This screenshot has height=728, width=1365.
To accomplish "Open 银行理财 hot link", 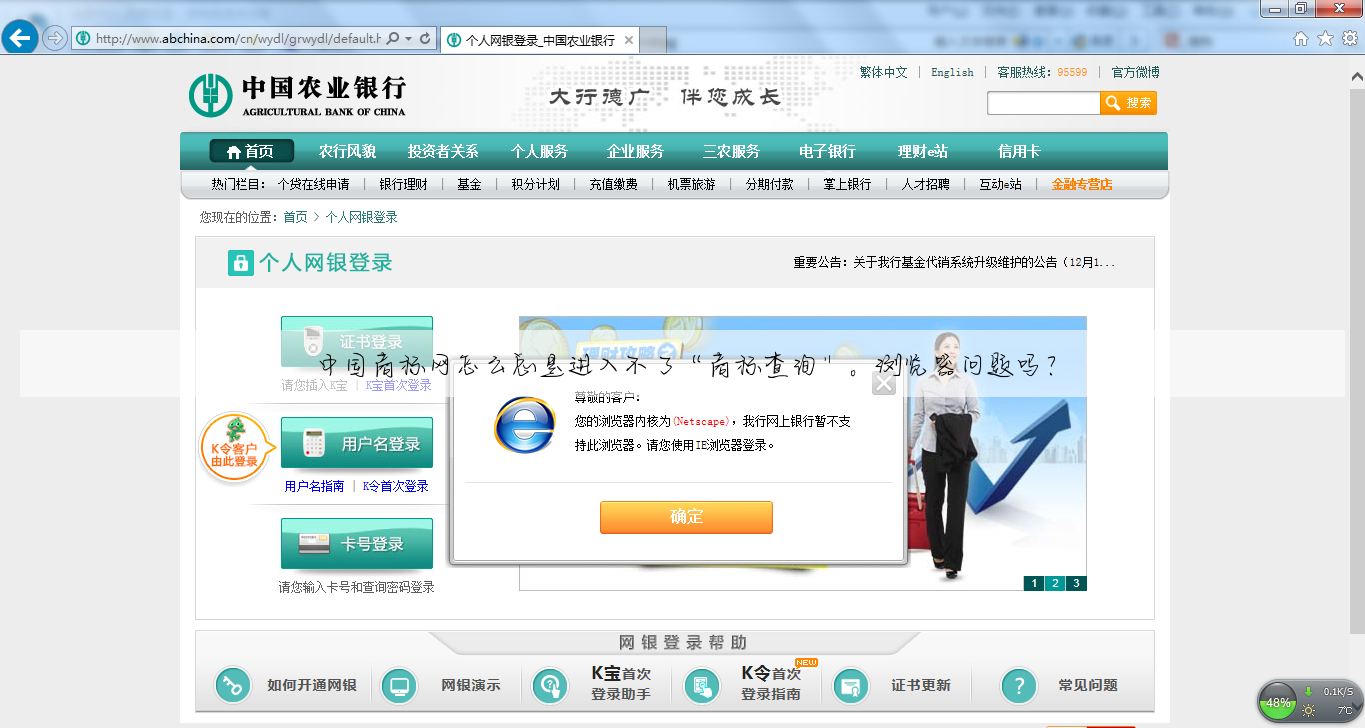I will click(403, 184).
